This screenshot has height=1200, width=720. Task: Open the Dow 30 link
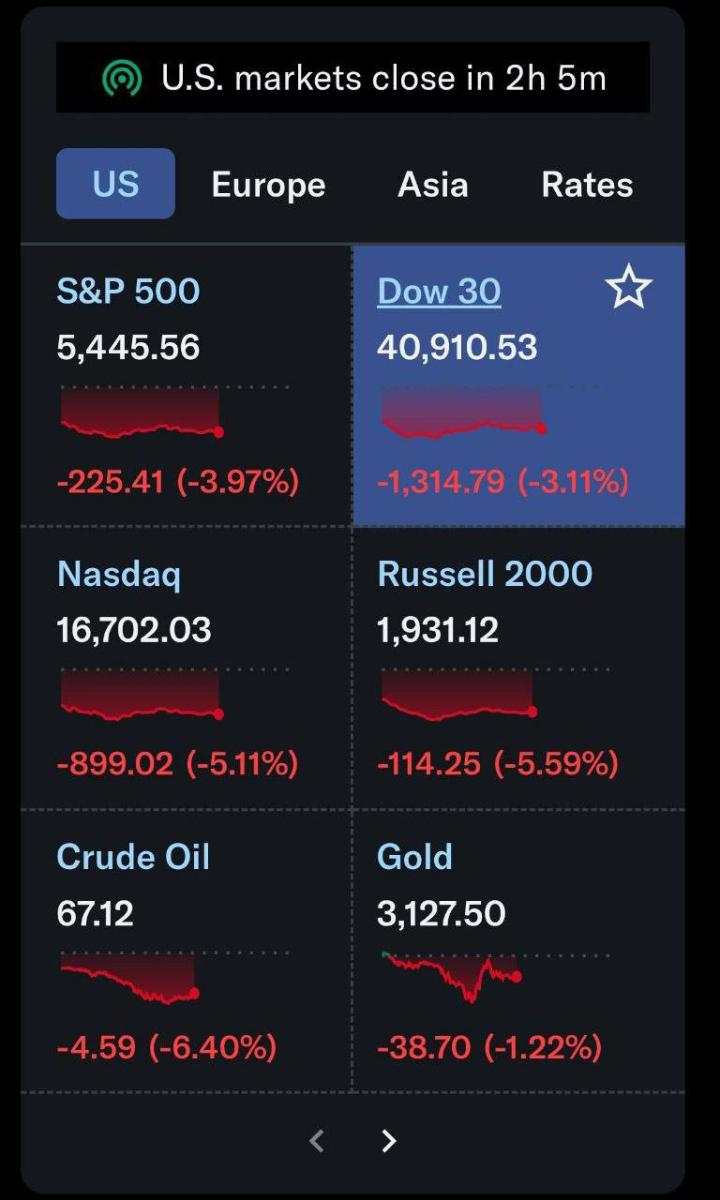pos(439,291)
